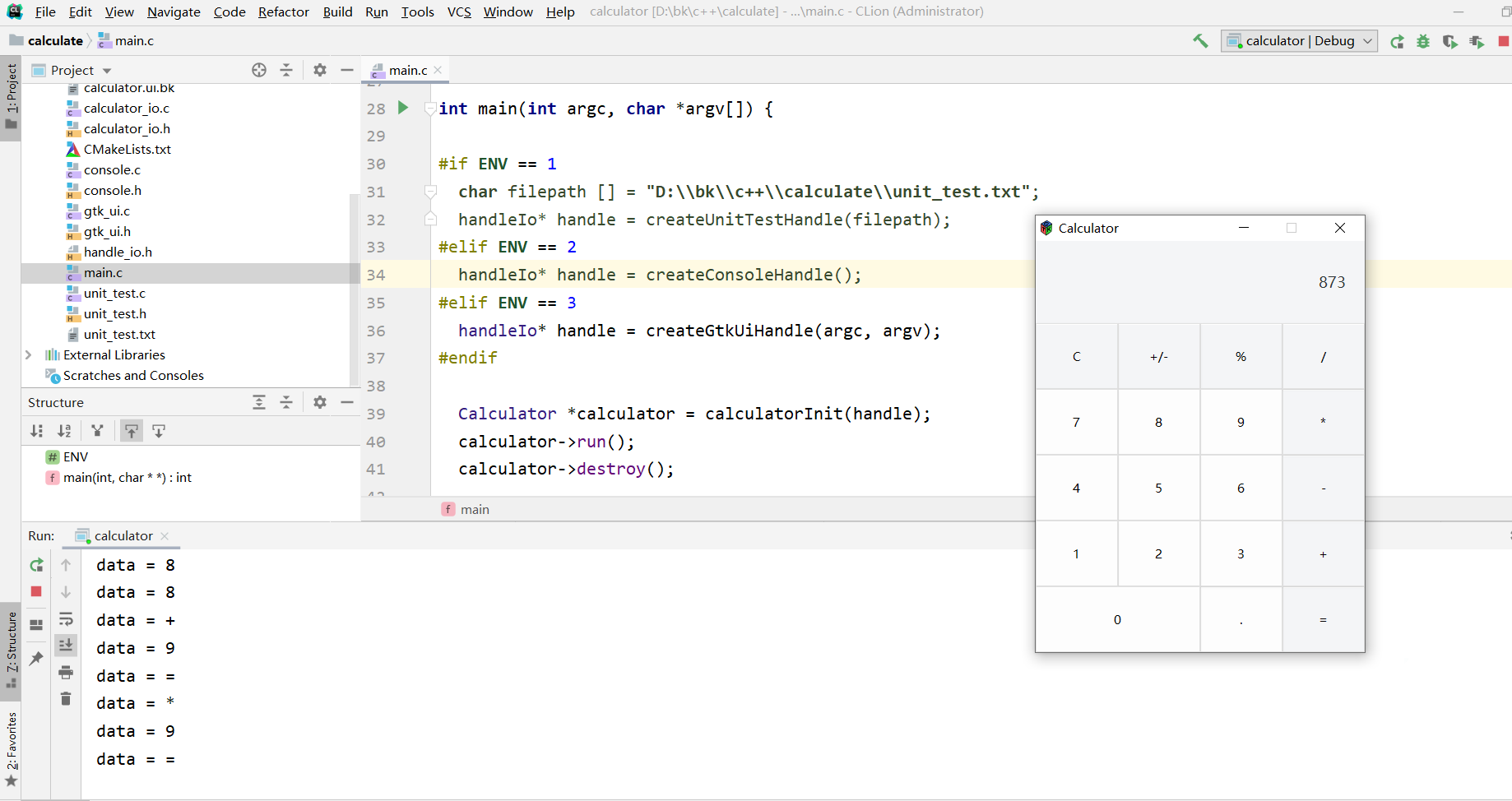The height and width of the screenshot is (801, 1512).
Task: Open the Build menu
Action: pos(337,12)
